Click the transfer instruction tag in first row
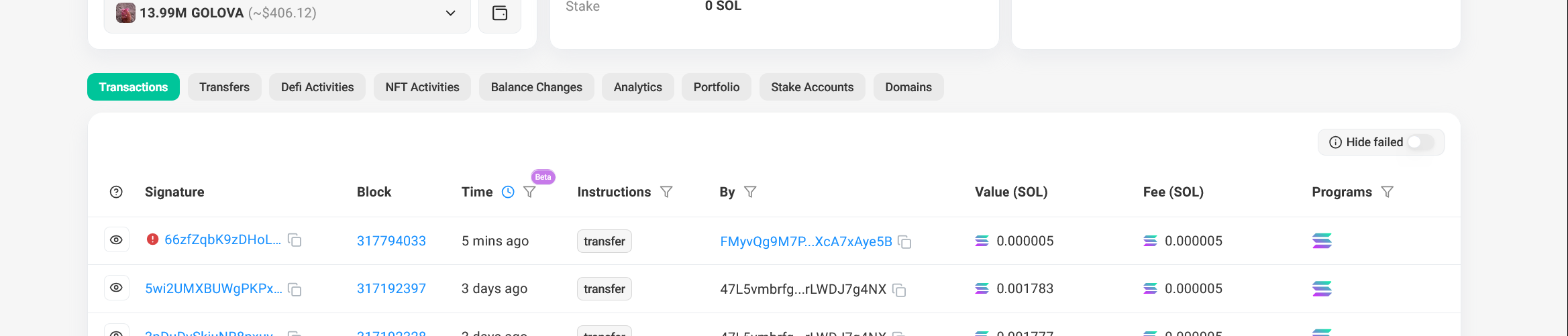 (x=604, y=241)
